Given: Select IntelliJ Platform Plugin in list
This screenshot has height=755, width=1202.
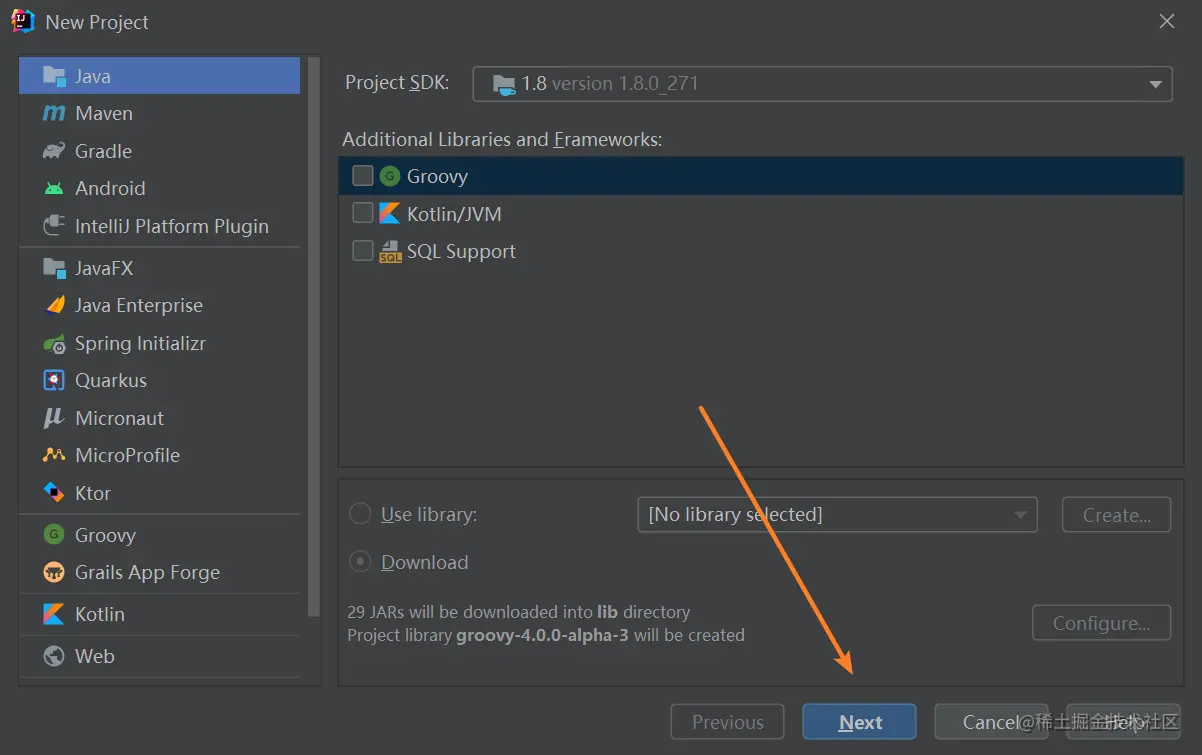Looking at the screenshot, I should pyautogui.click(x=159, y=226).
